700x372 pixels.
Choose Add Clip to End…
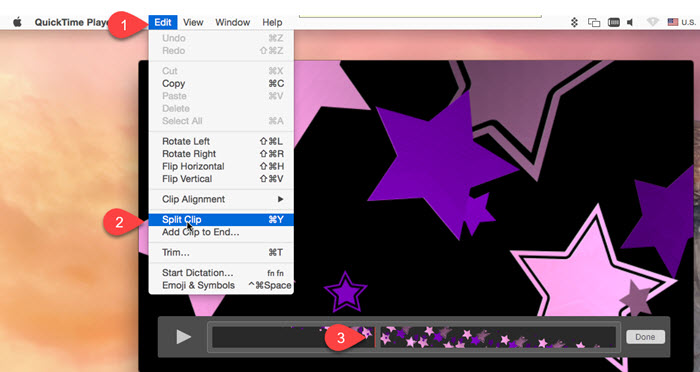[x=221, y=232]
